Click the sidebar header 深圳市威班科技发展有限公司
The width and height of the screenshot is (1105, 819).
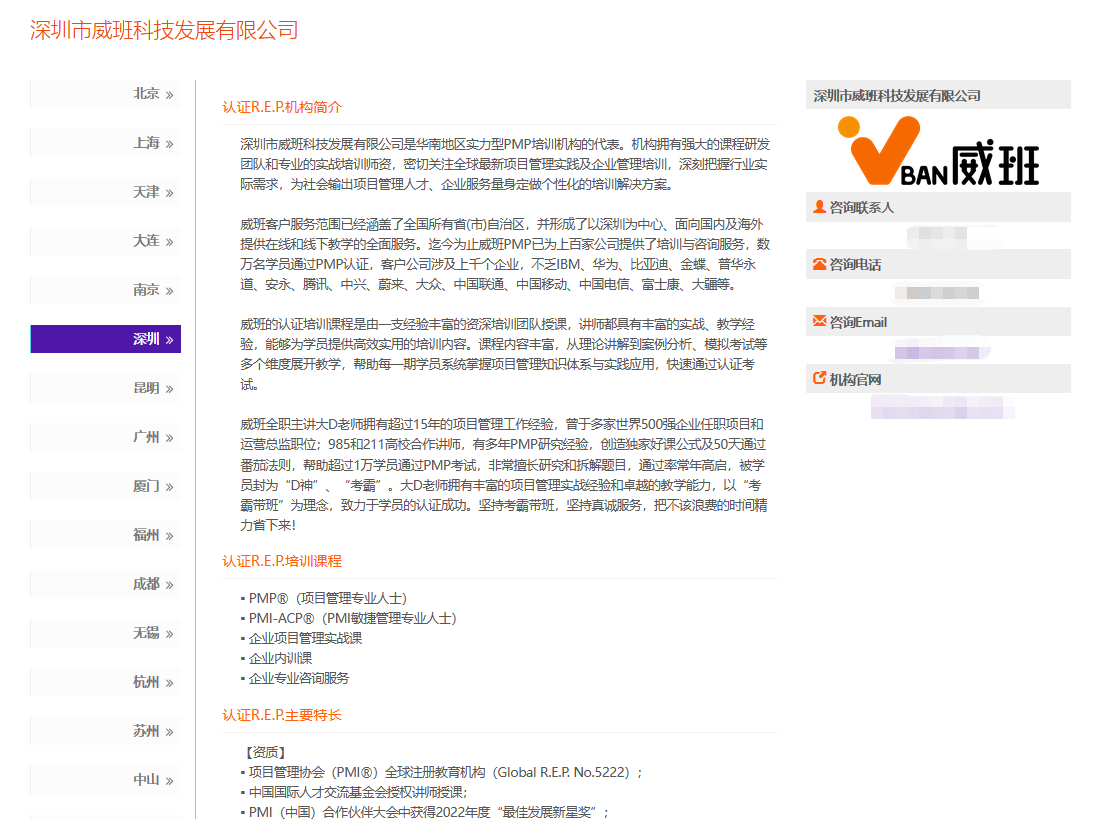point(896,95)
